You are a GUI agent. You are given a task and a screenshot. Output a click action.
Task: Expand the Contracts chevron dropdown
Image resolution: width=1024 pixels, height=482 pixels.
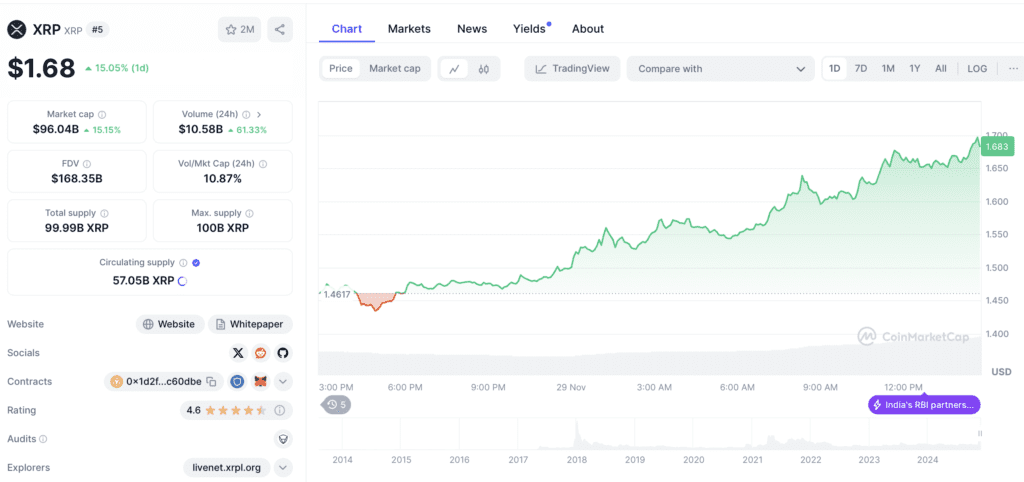click(x=283, y=381)
